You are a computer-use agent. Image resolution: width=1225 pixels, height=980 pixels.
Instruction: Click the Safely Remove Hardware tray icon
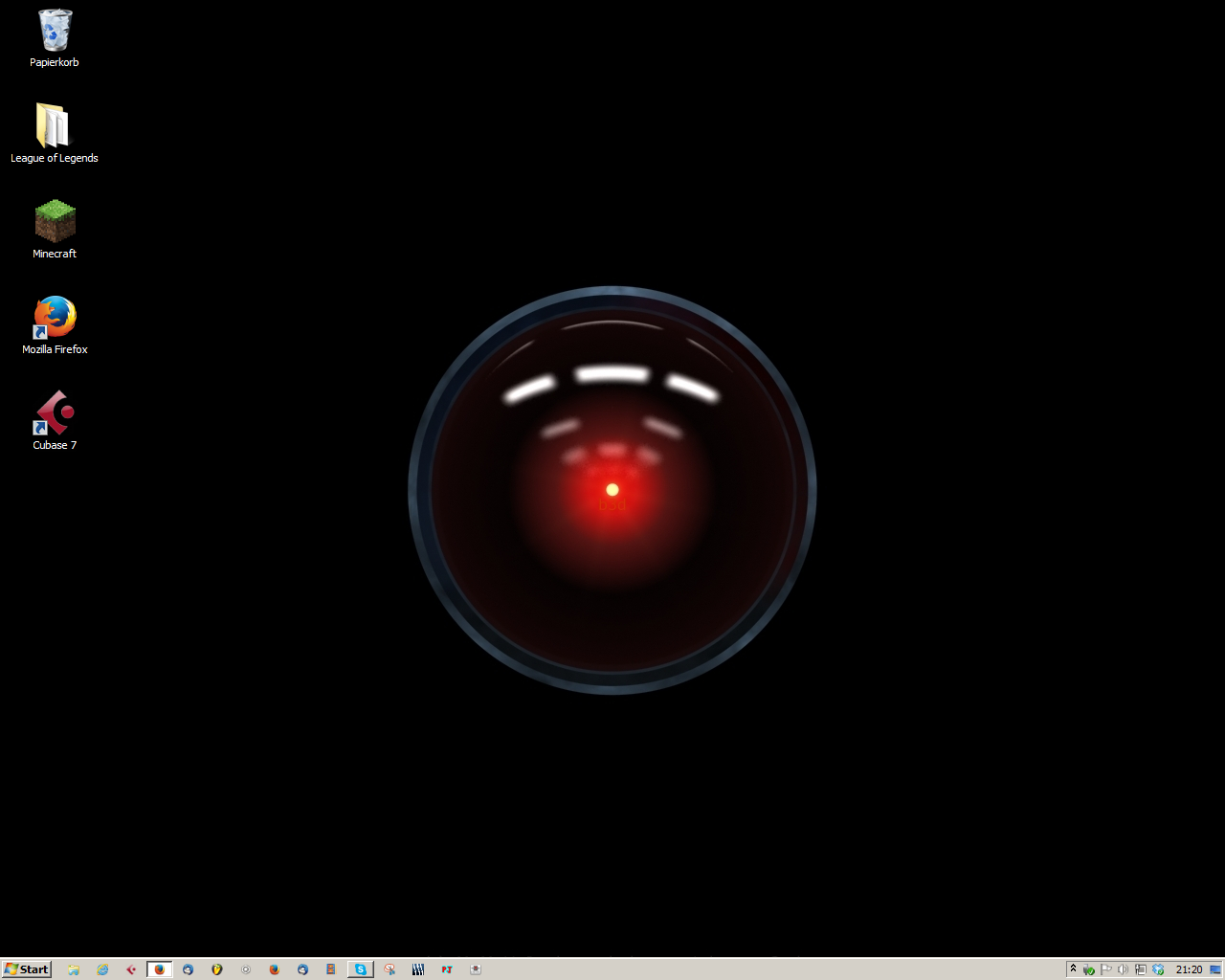point(1089,969)
